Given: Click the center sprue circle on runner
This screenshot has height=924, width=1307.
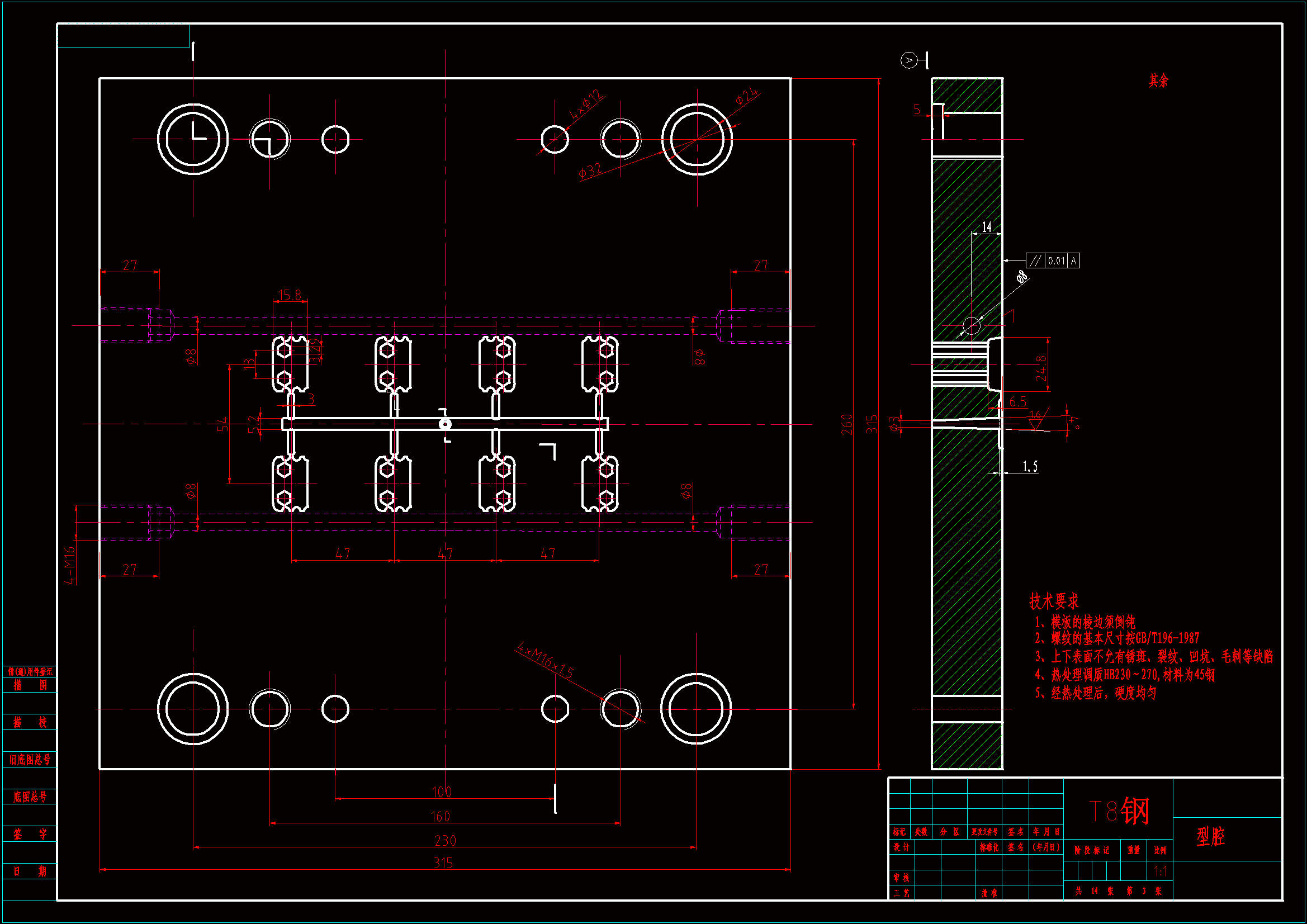Looking at the screenshot, I should 445,424.
